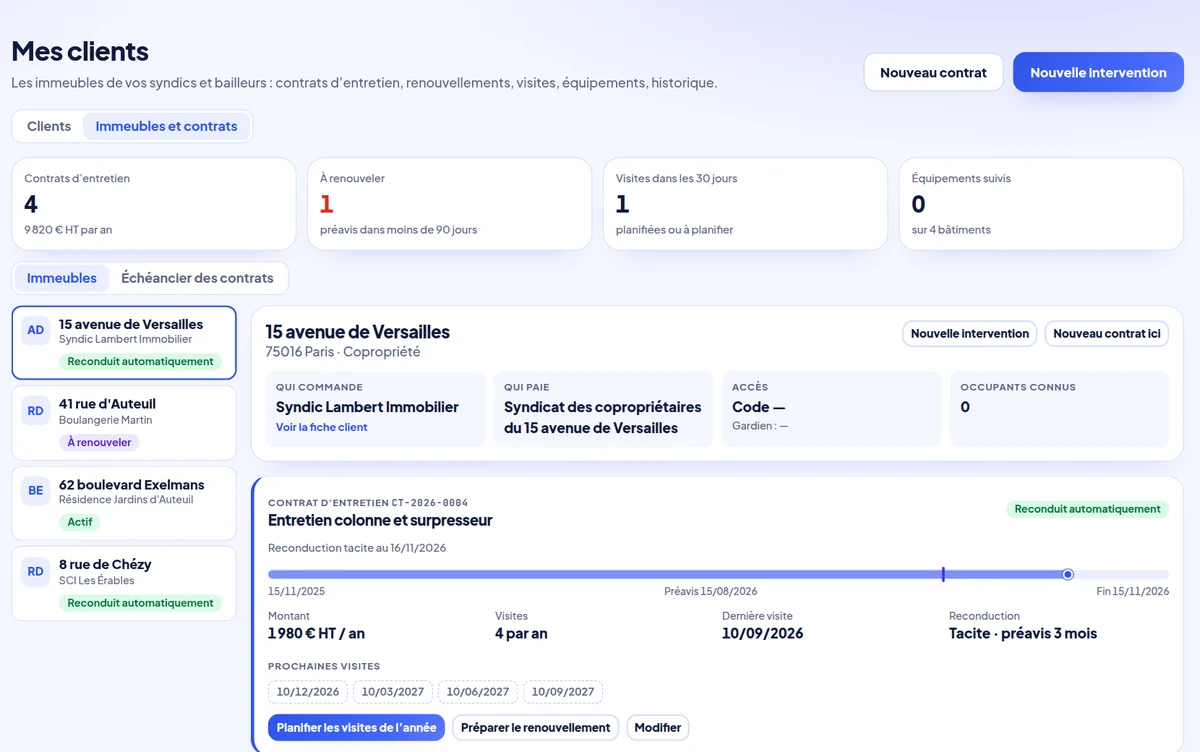Click the À renouveler purple status badge
Viewport: 1200px width, 752px height.
pos(99,442)
